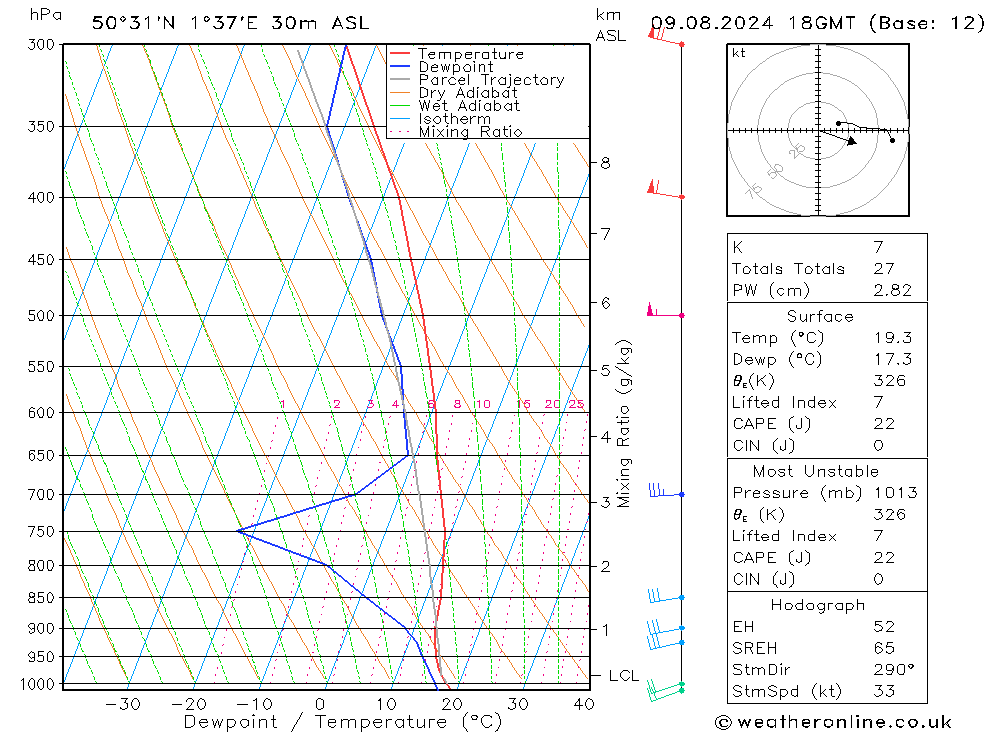Click the '850' pressure level label
The image size is (1000, 733).
(41, 598)
